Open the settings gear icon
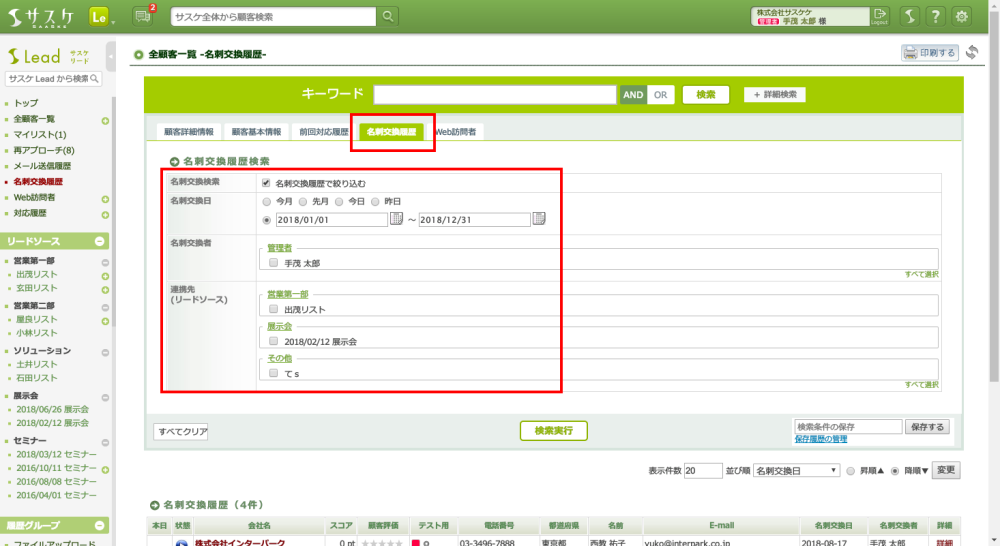Image resolution: width=1000 pixels, height=546 pixels. coord(962,17)
